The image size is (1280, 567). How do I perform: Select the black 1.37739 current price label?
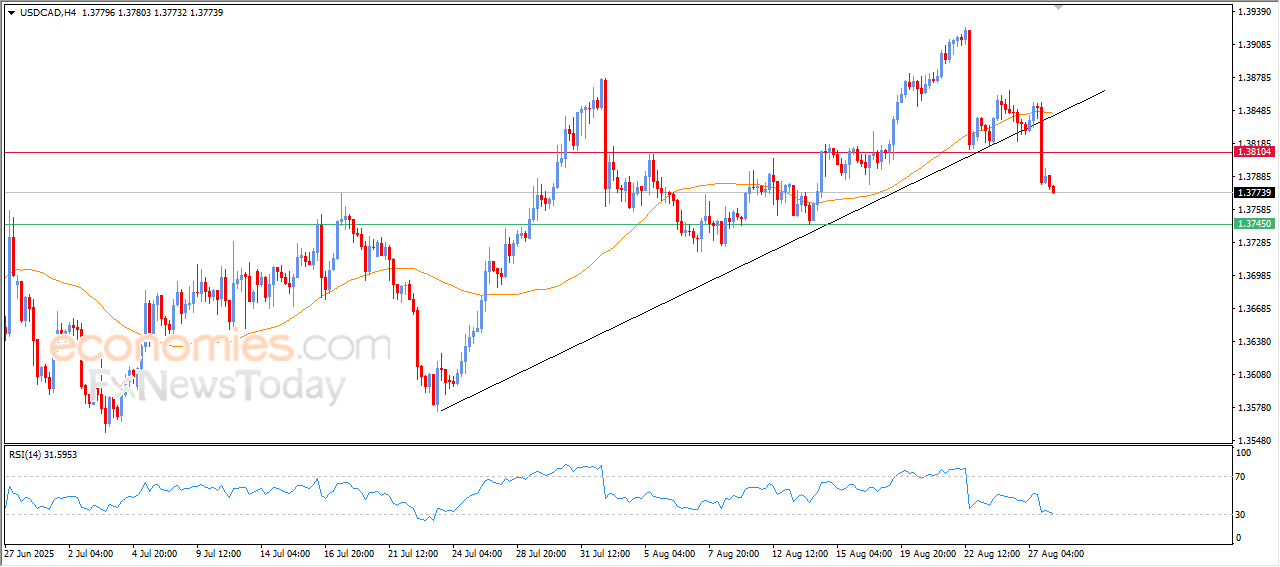coord(1254,192)
